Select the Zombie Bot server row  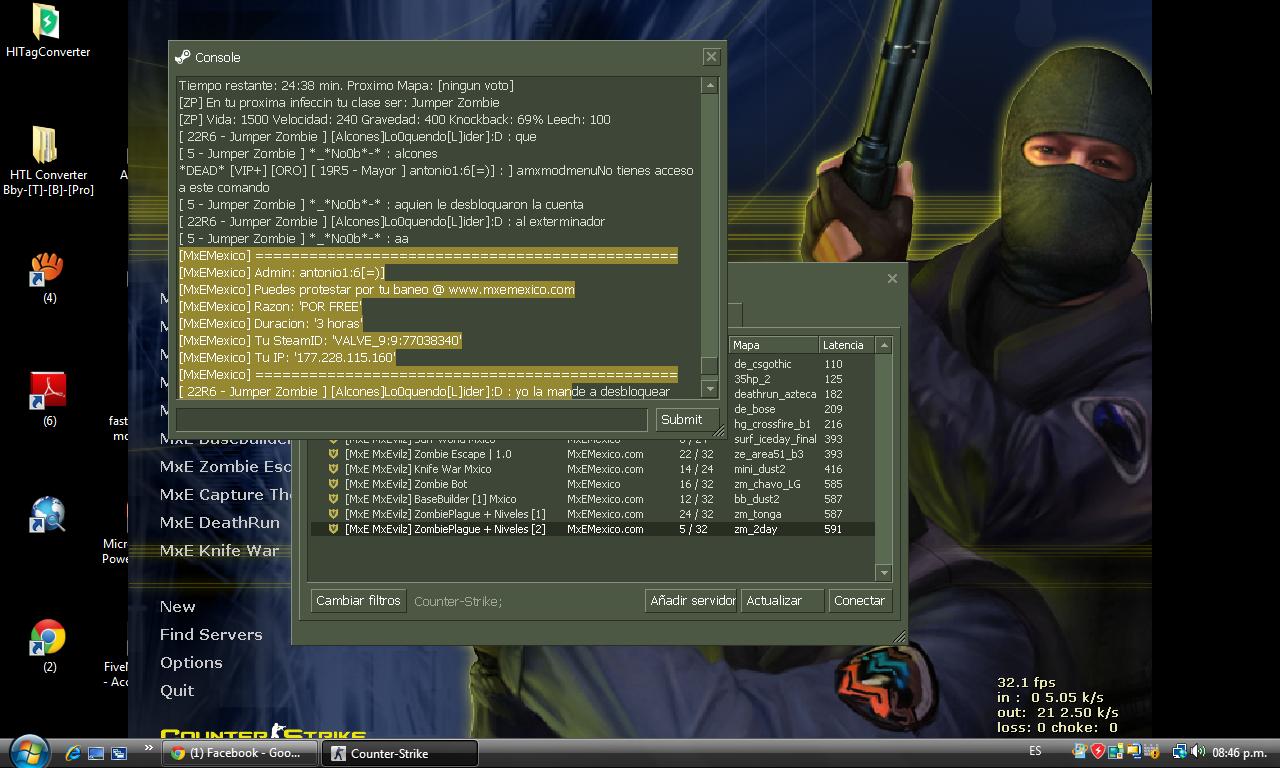[x=592, y=484]
